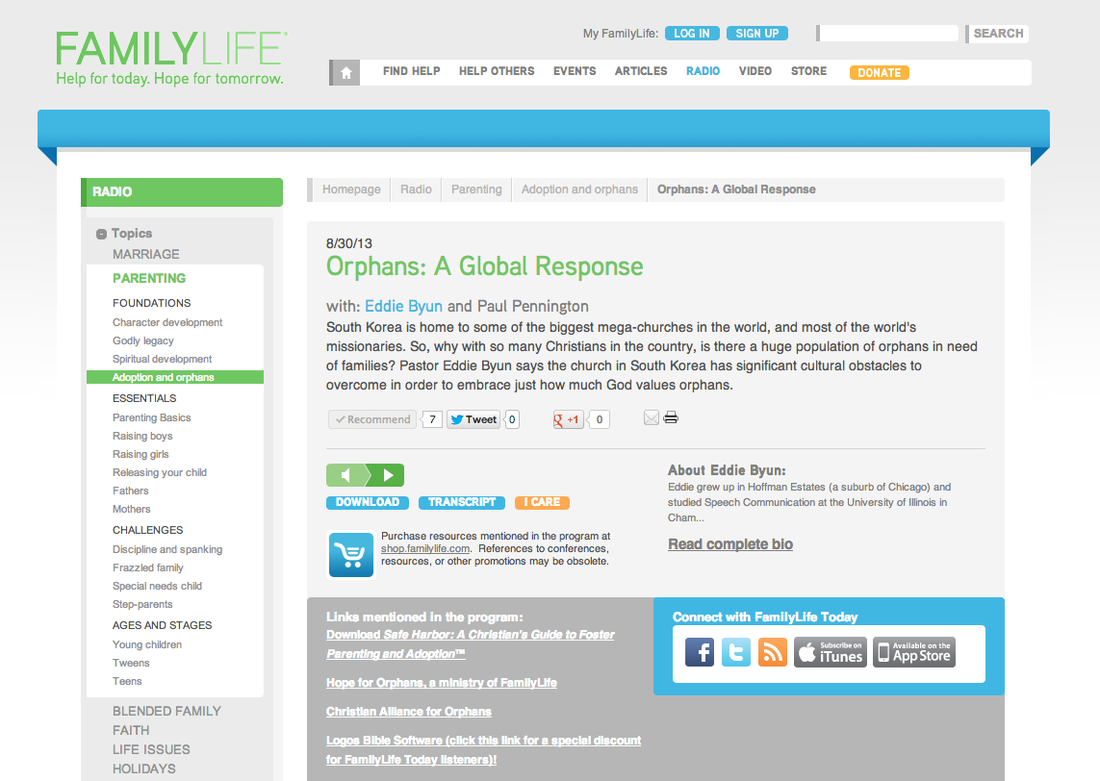Open the HELP OTHERS menu
Screen dimensions: 1100x781
[x=497, y=71]
